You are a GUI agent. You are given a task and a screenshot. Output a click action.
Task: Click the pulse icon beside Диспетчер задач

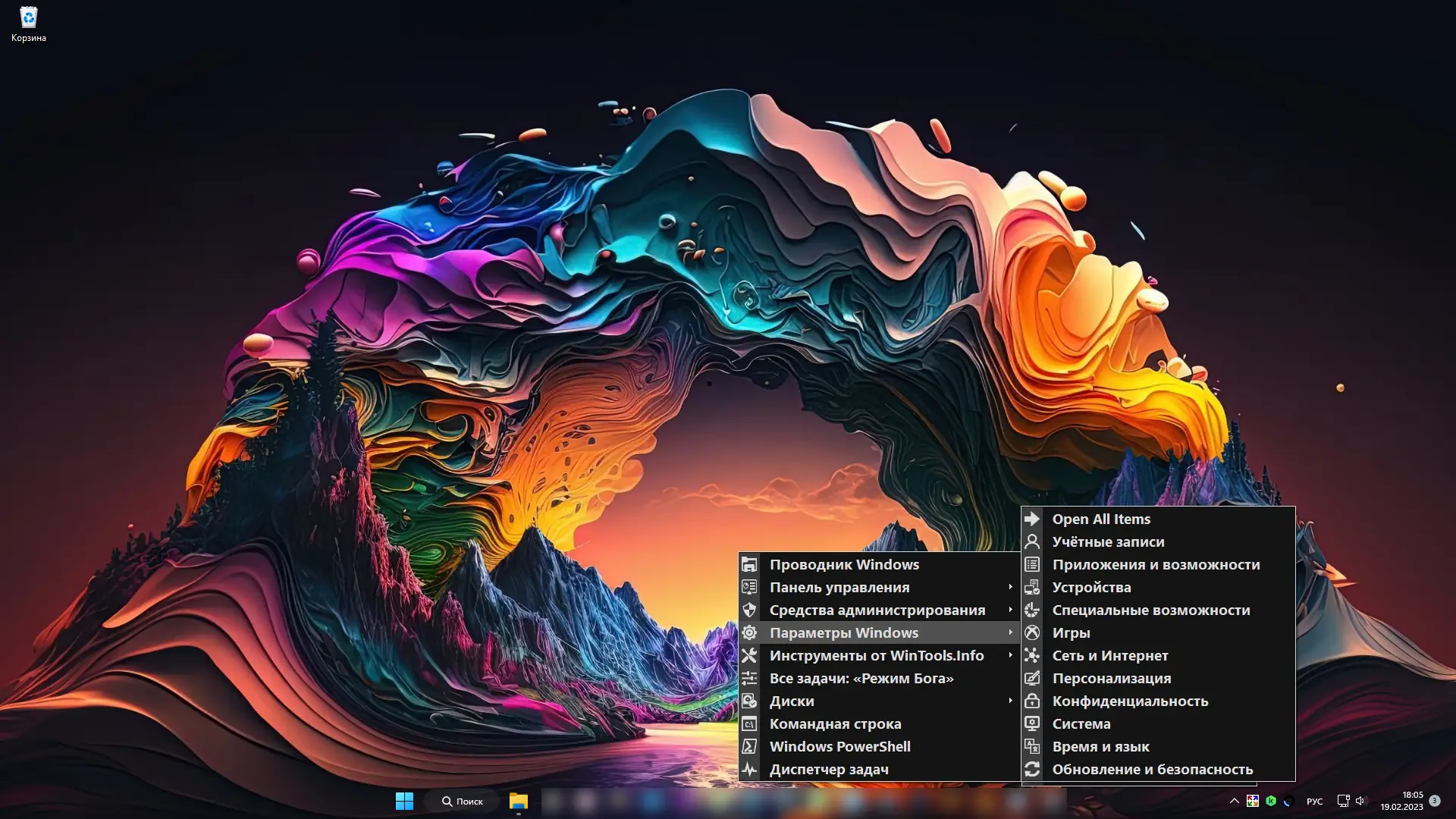tap(749, 769)
